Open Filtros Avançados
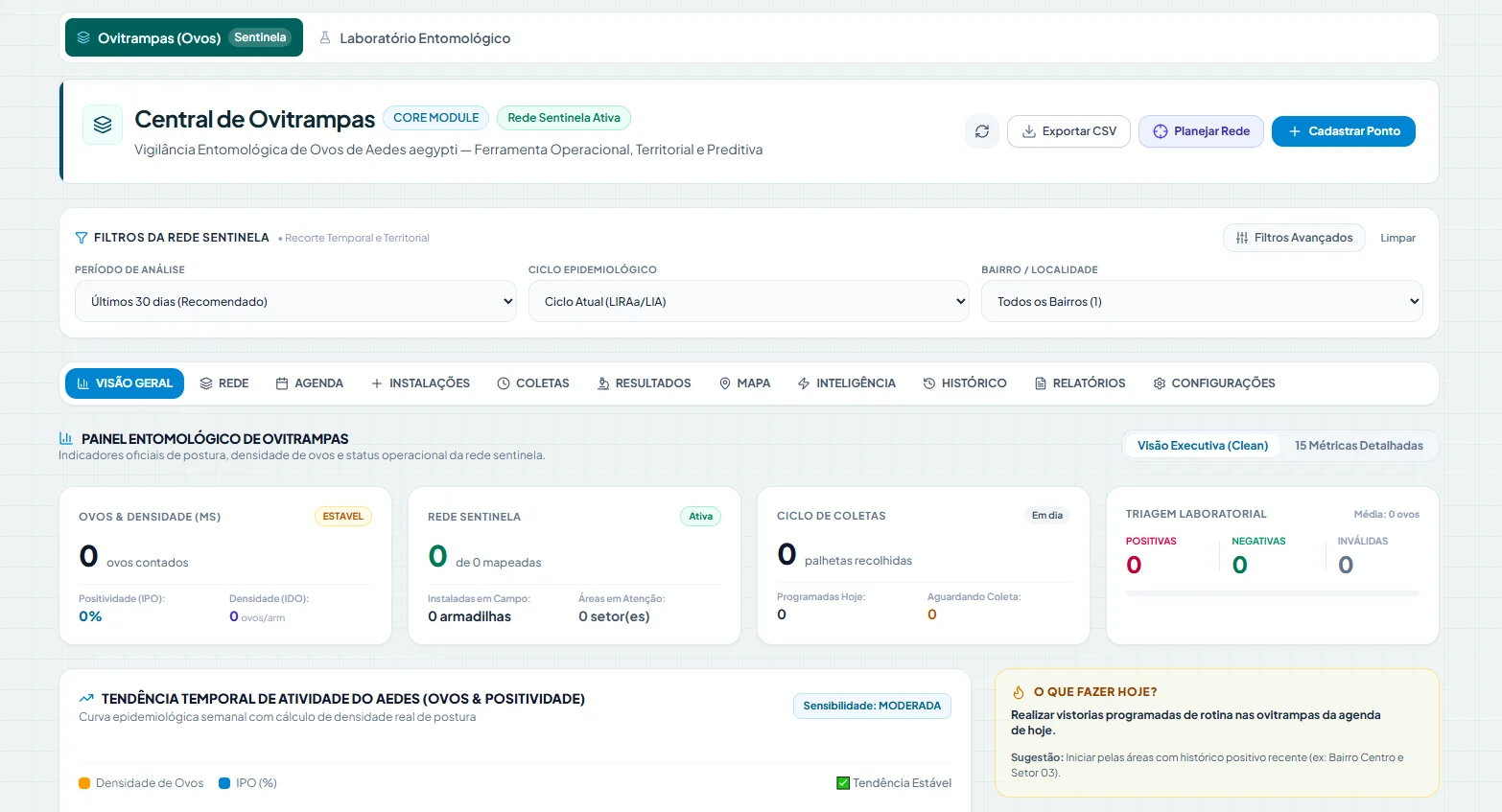The height and width of the screenshot is (812, 1502). click(x=1294, y=238)
